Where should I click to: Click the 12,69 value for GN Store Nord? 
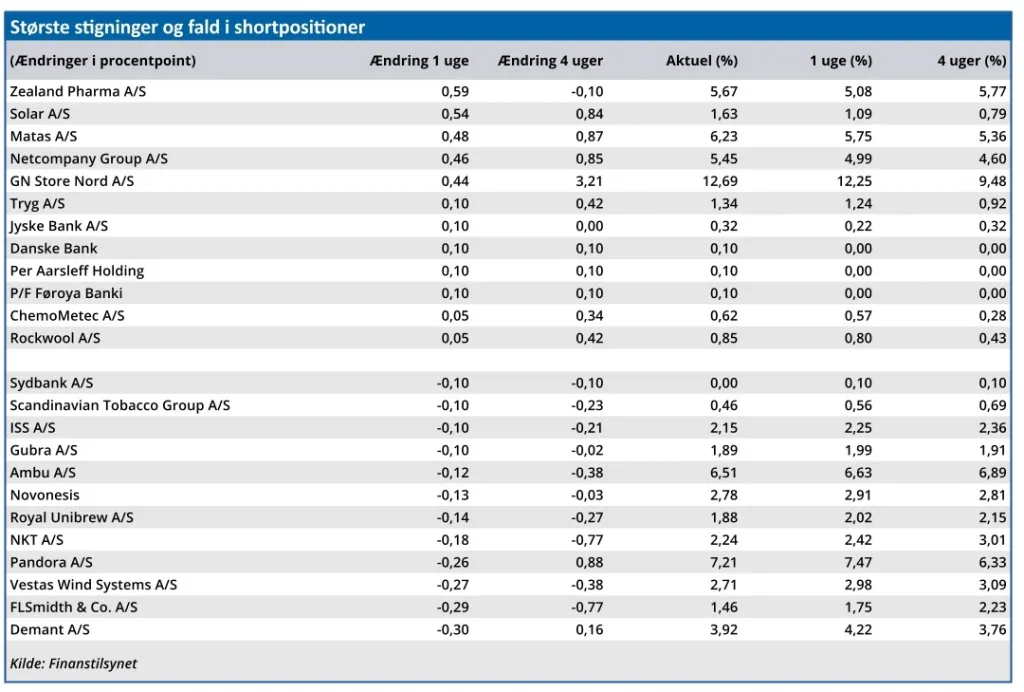coord(720,181)
